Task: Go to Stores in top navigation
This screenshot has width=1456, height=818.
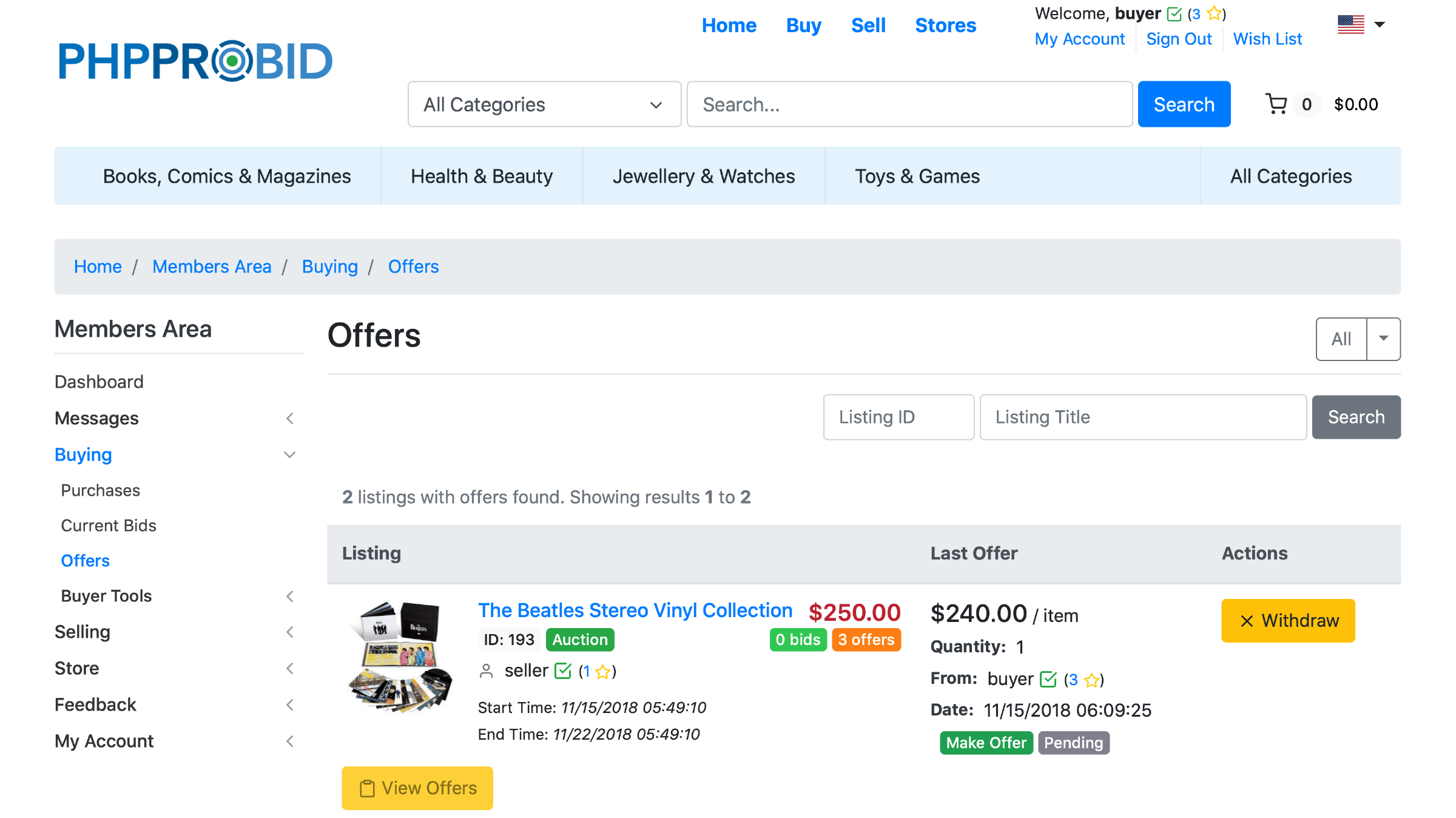Action: click(945, 25)
